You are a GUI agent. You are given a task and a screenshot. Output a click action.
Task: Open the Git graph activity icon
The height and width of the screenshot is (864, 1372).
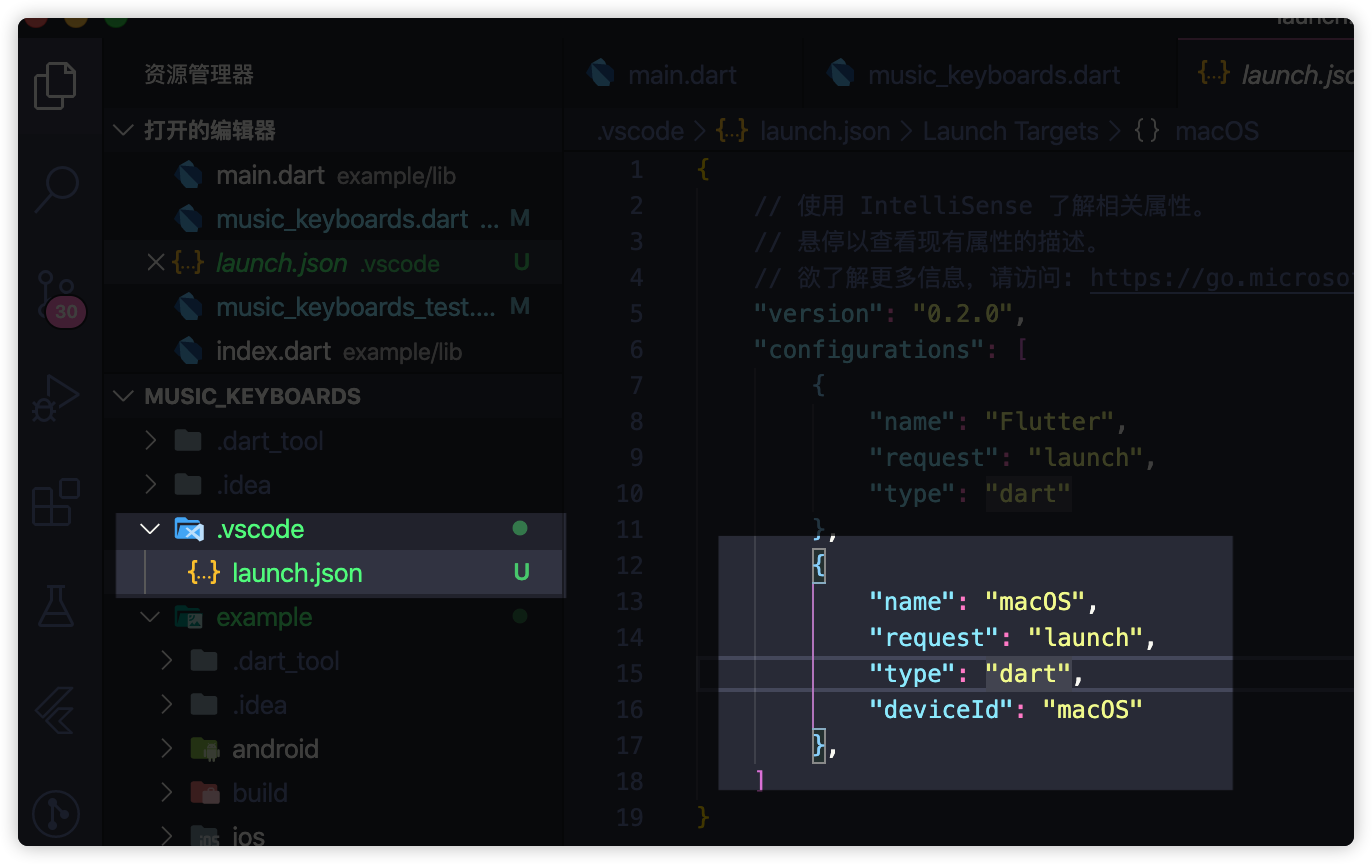(56, 814)
